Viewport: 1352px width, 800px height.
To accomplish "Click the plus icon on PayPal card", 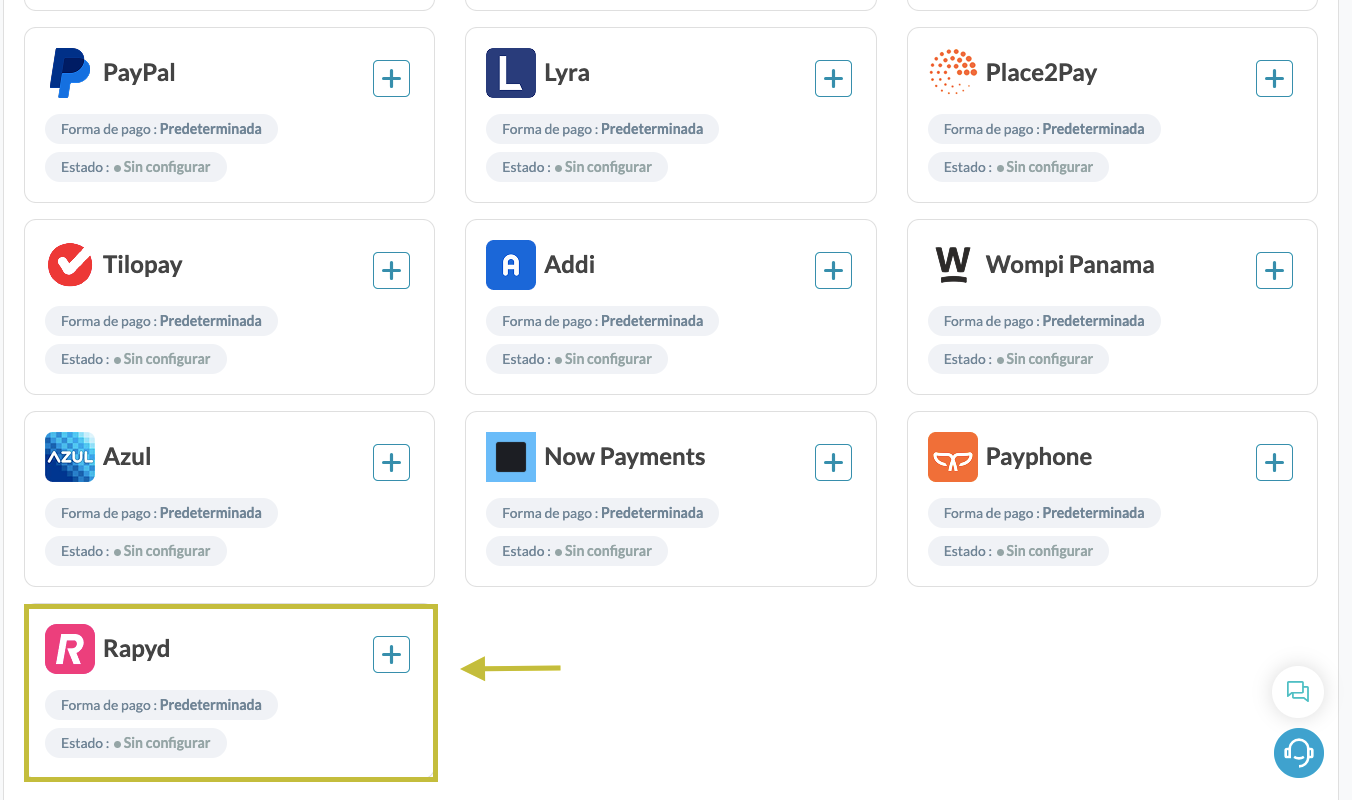I will (x=391, y=78).
